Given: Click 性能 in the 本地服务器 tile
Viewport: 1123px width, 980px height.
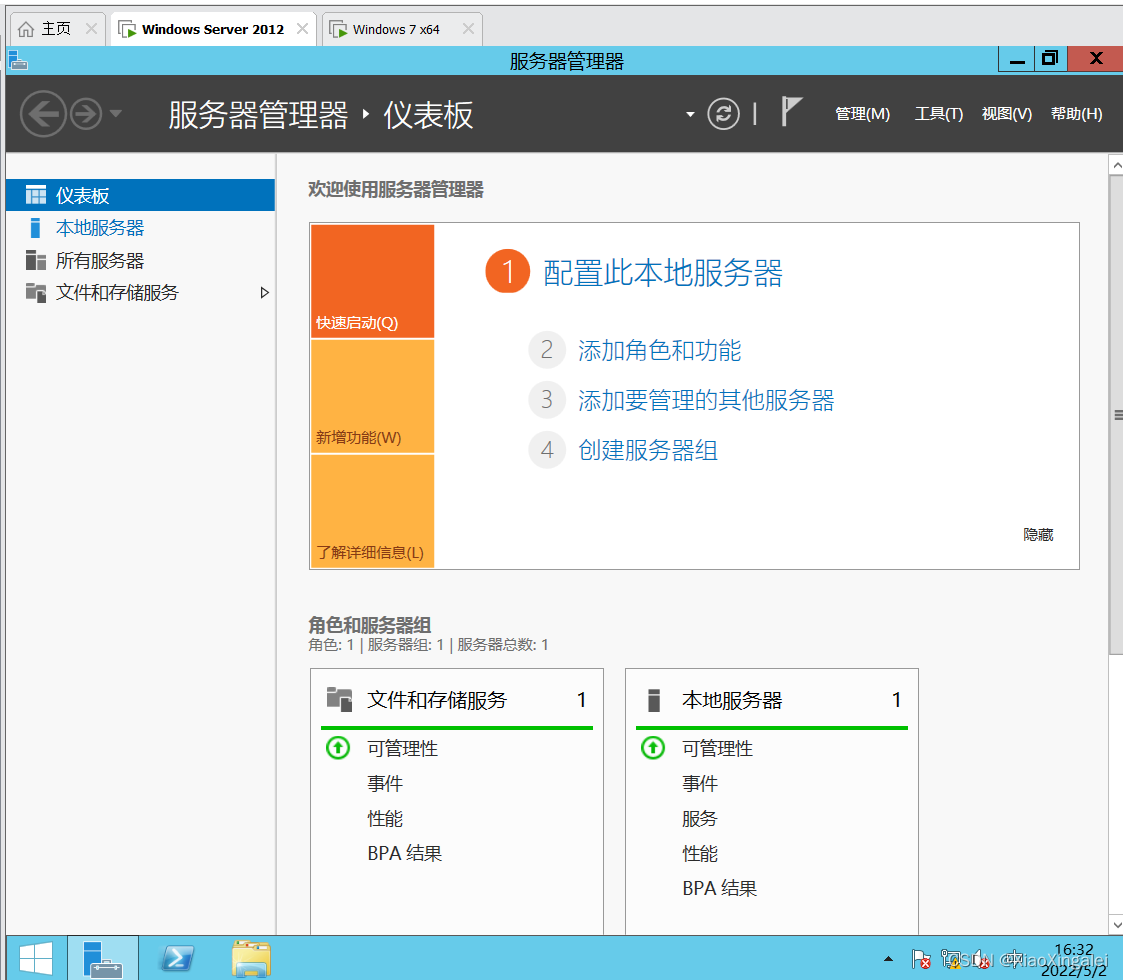Looking at the screenshot, I should pyautogui.click(x=700, y=853).
